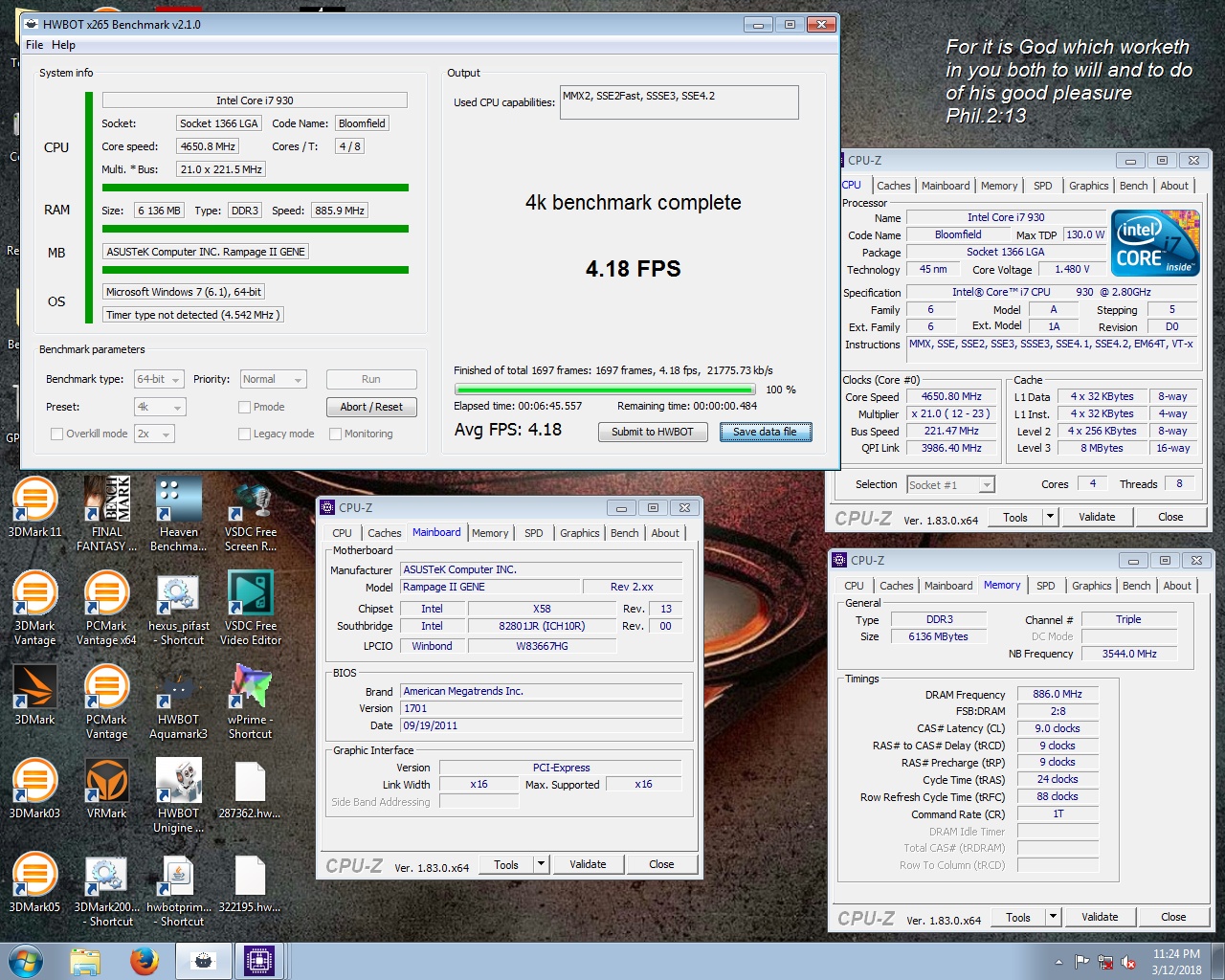
Task: Click Save data file button
Action: point(765,432)
